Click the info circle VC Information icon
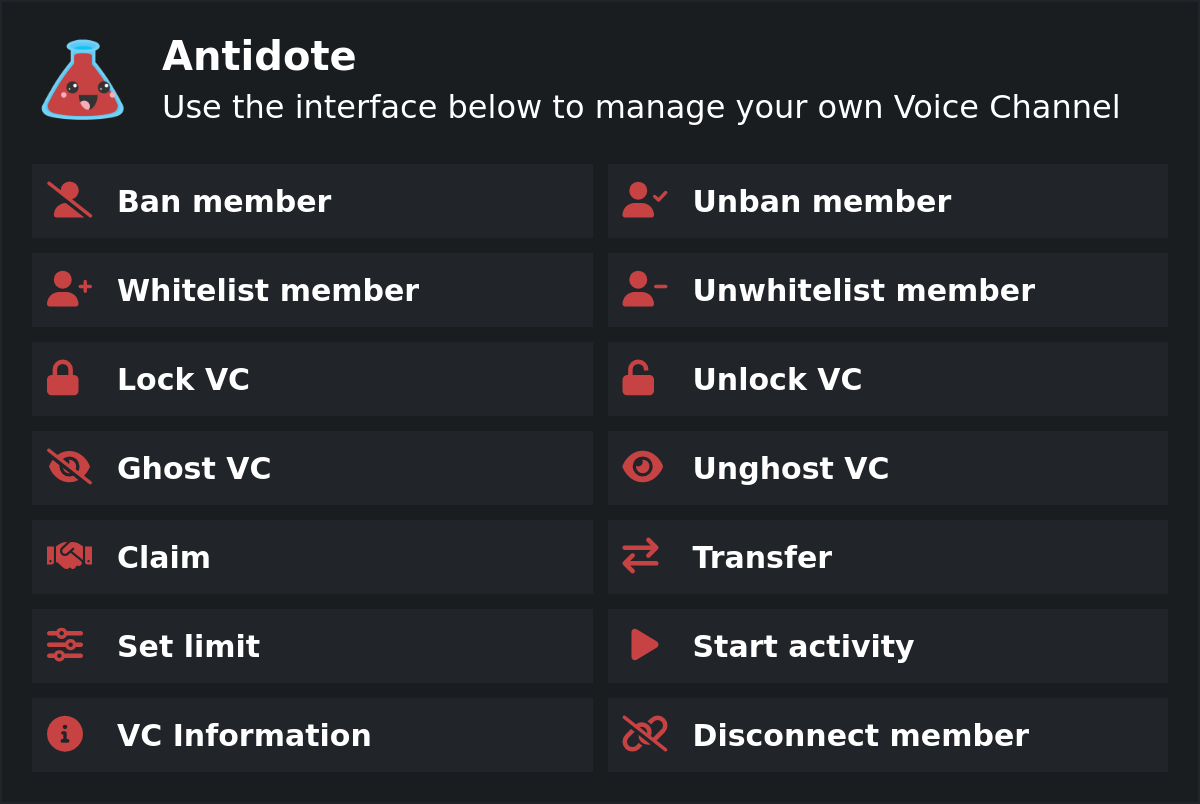 (65, 734)
